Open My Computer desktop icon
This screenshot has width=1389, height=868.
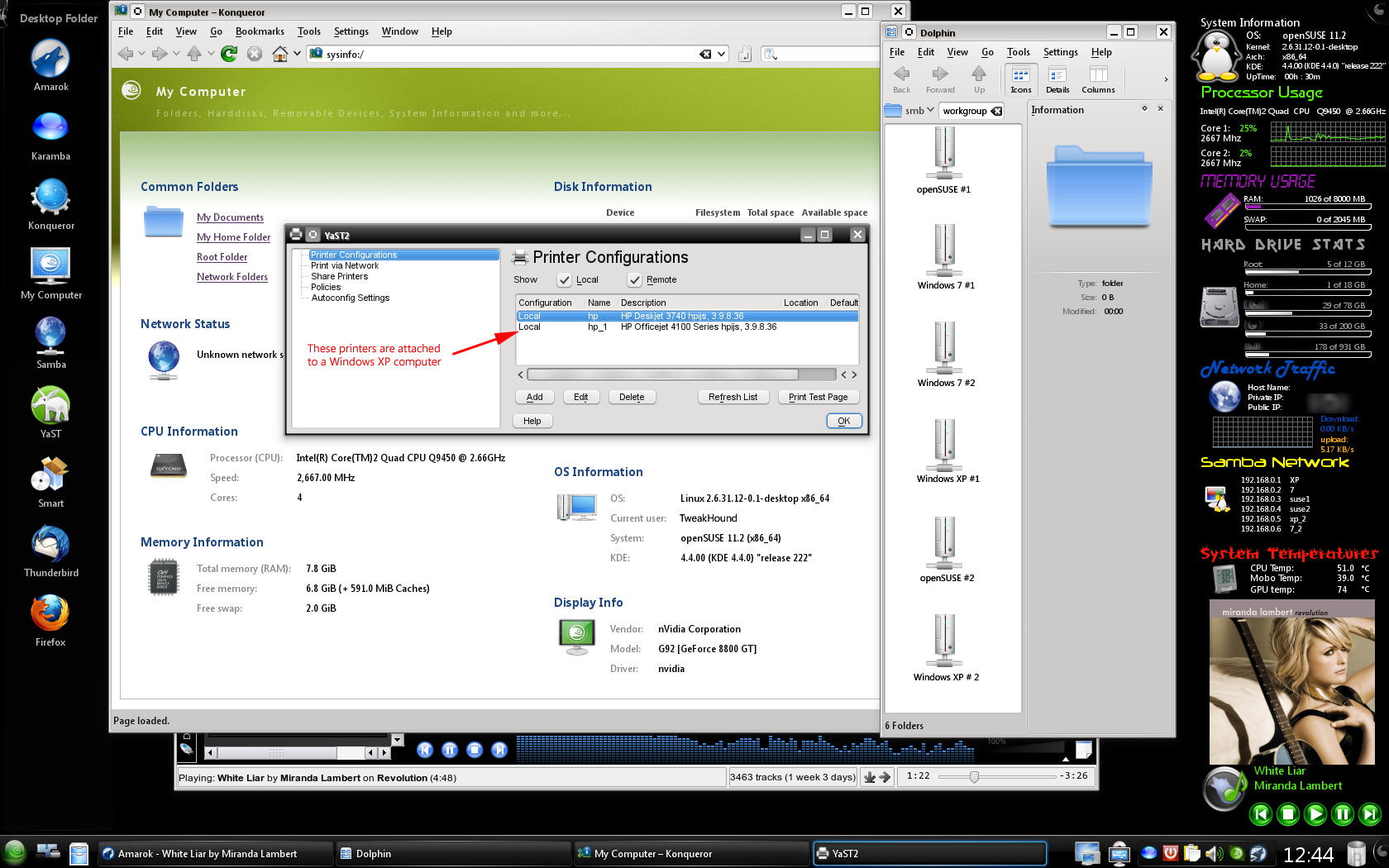50,273
